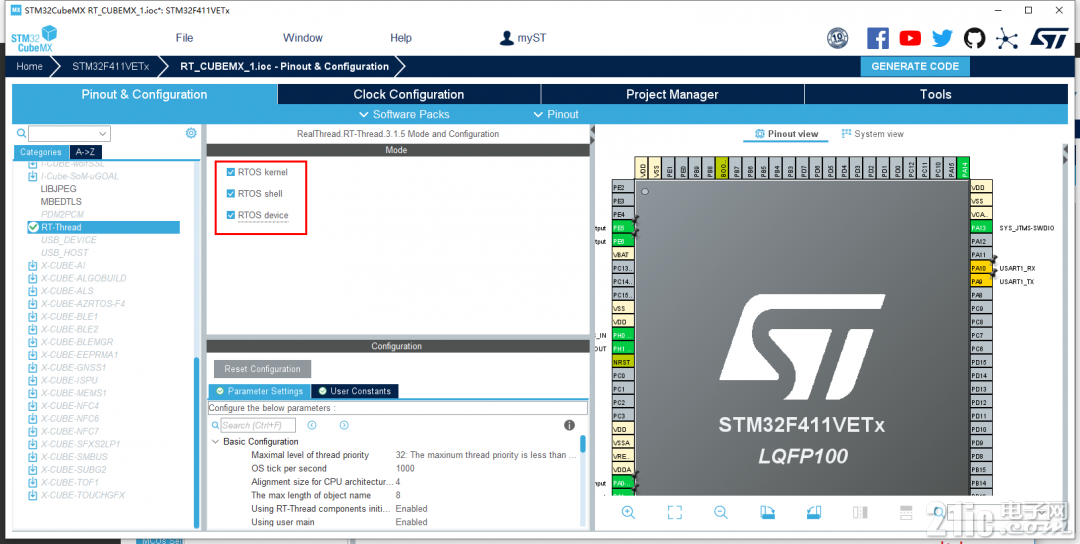The width and height of the screenshot is (1080, 544).
Task: Open the User Constants tab
Action: tap(355, 391)
